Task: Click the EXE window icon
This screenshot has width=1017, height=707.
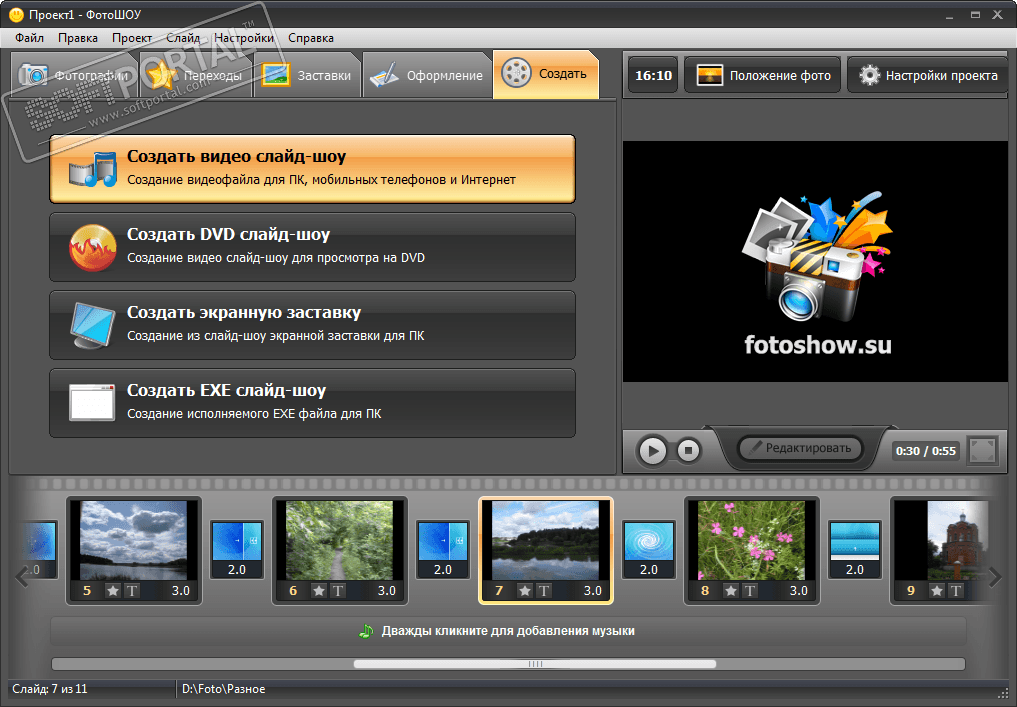Action: (x=93, y=403)
